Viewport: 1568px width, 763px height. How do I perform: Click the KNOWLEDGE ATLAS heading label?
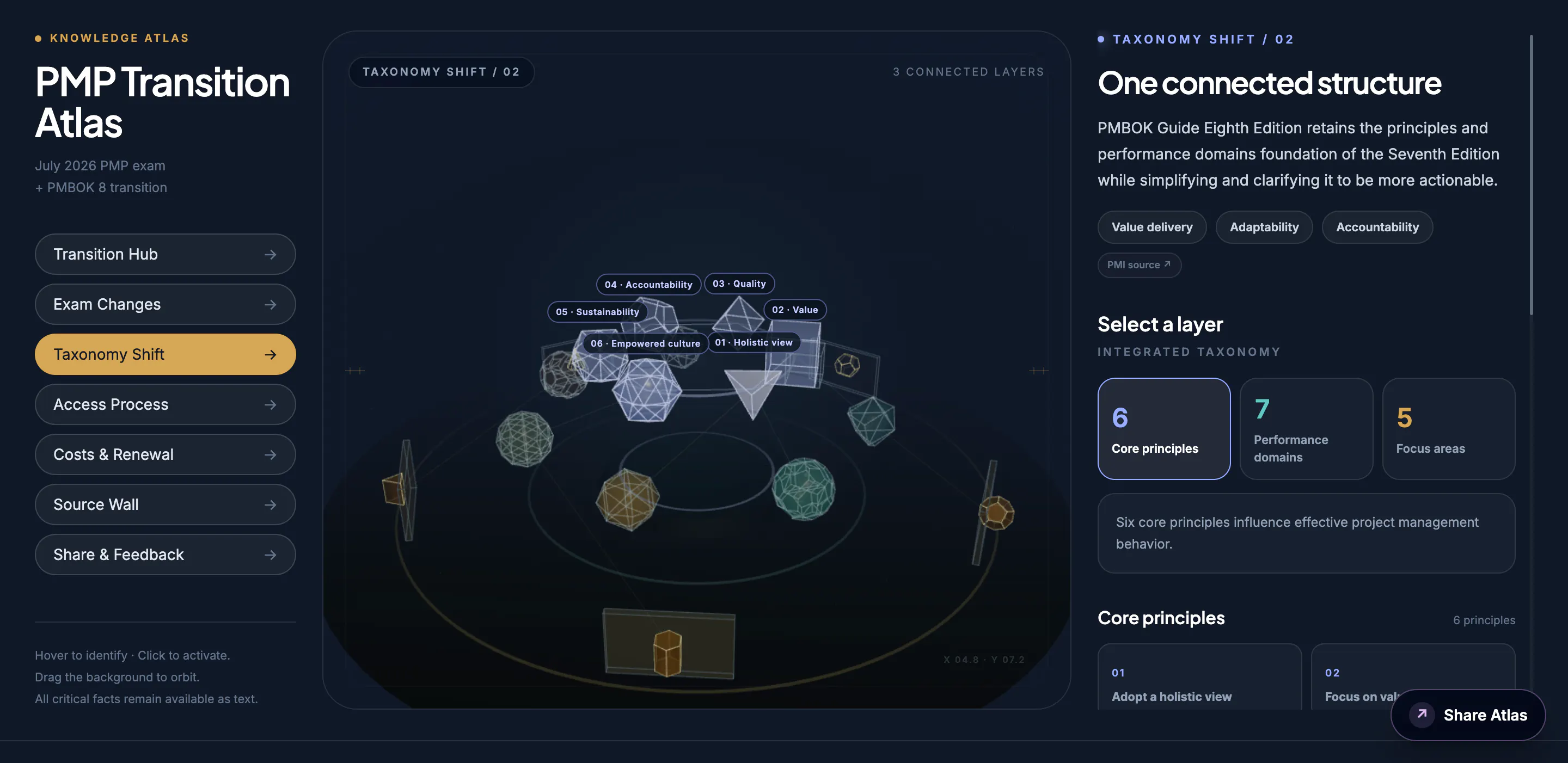[119, 38]
